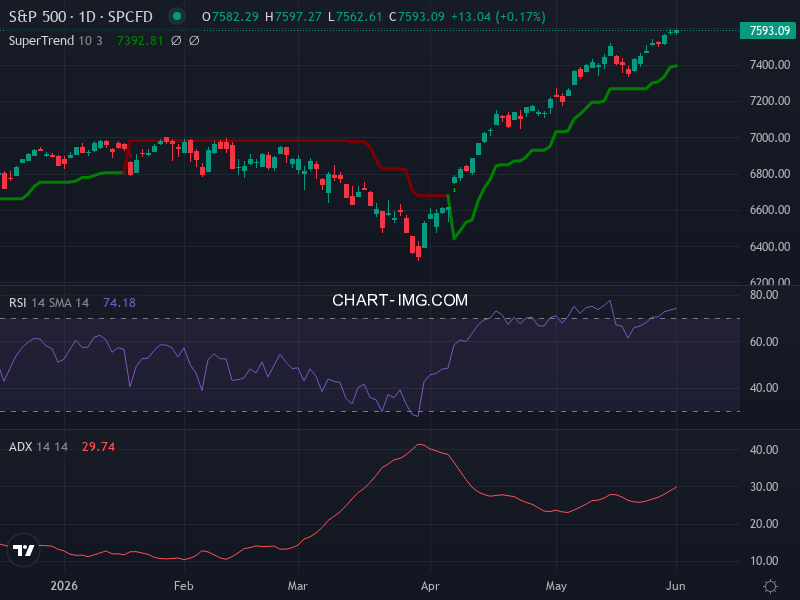Viewport: 800px width, 600px height.
Task: Select the SuperTrend 10 3 indicator label
Action: [56, 41]
